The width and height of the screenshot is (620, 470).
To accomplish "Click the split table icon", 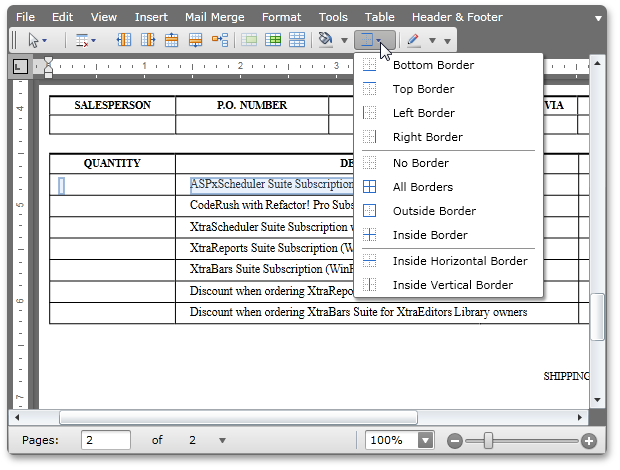I will 297,40.
